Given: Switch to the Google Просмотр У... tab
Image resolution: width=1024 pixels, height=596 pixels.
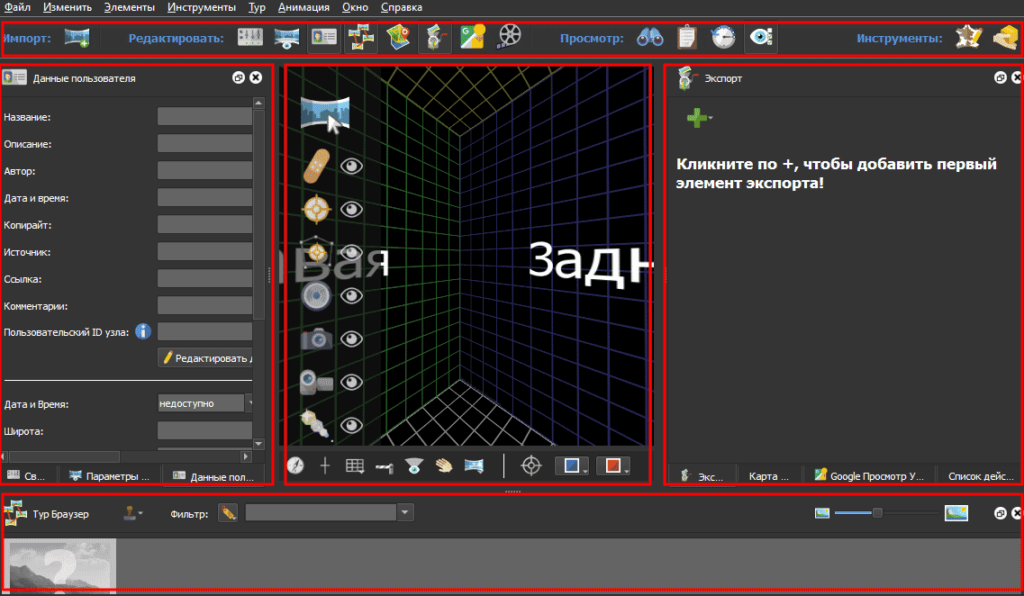Looking at the screenshot, I should click(870, 476).
